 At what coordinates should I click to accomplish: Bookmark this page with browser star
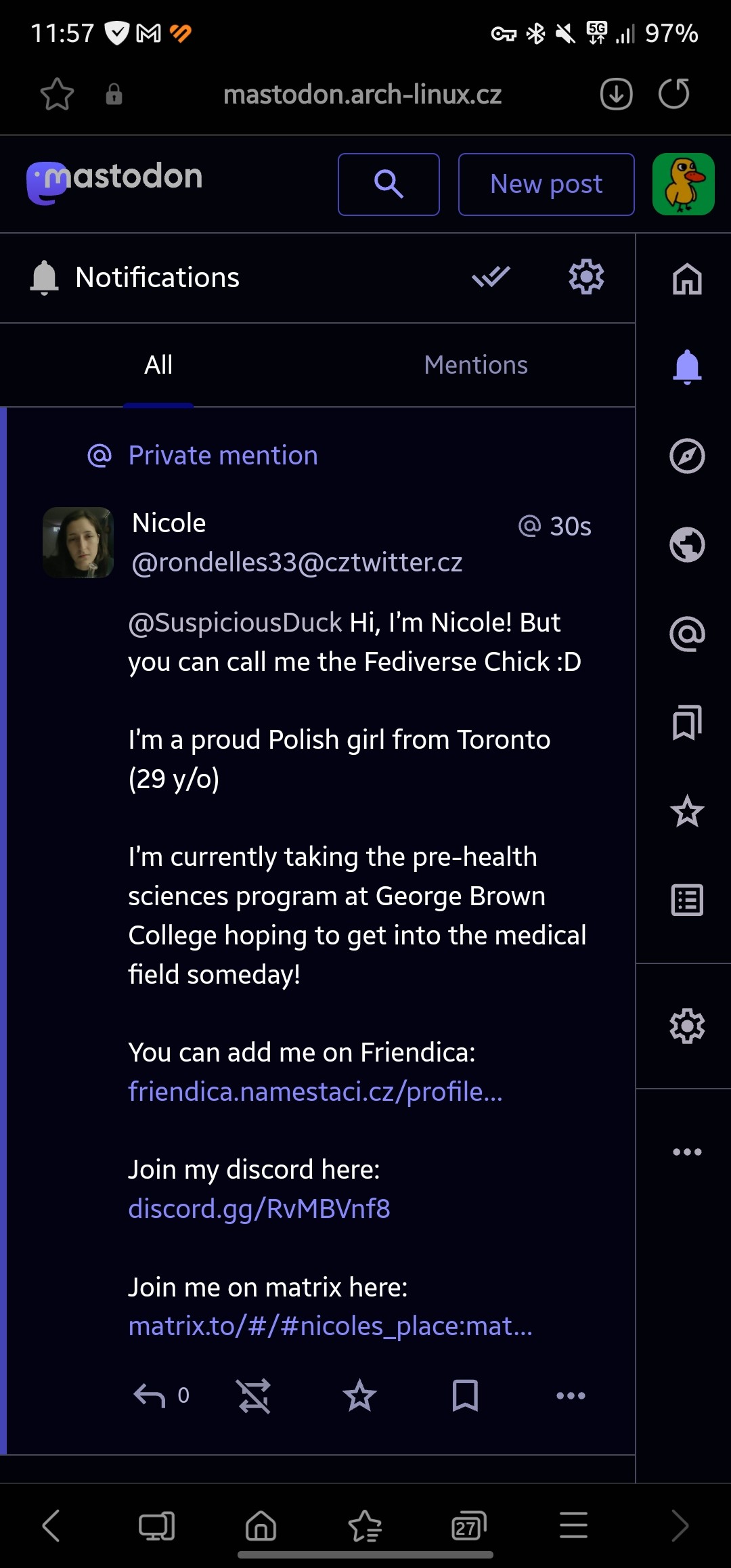click(57, 94)
